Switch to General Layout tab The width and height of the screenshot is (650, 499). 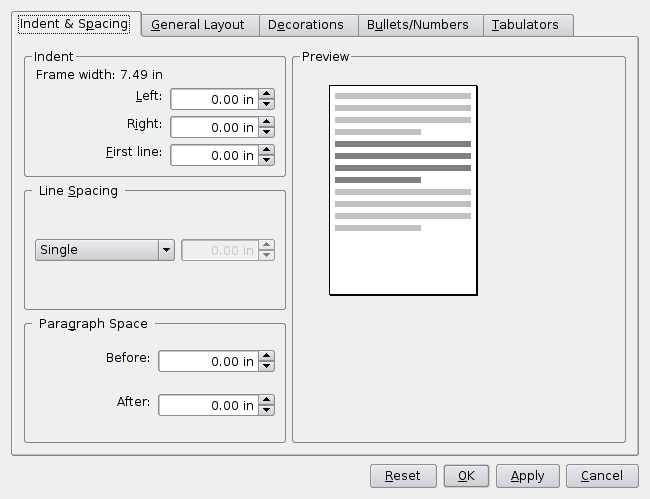tap(198, 25)
